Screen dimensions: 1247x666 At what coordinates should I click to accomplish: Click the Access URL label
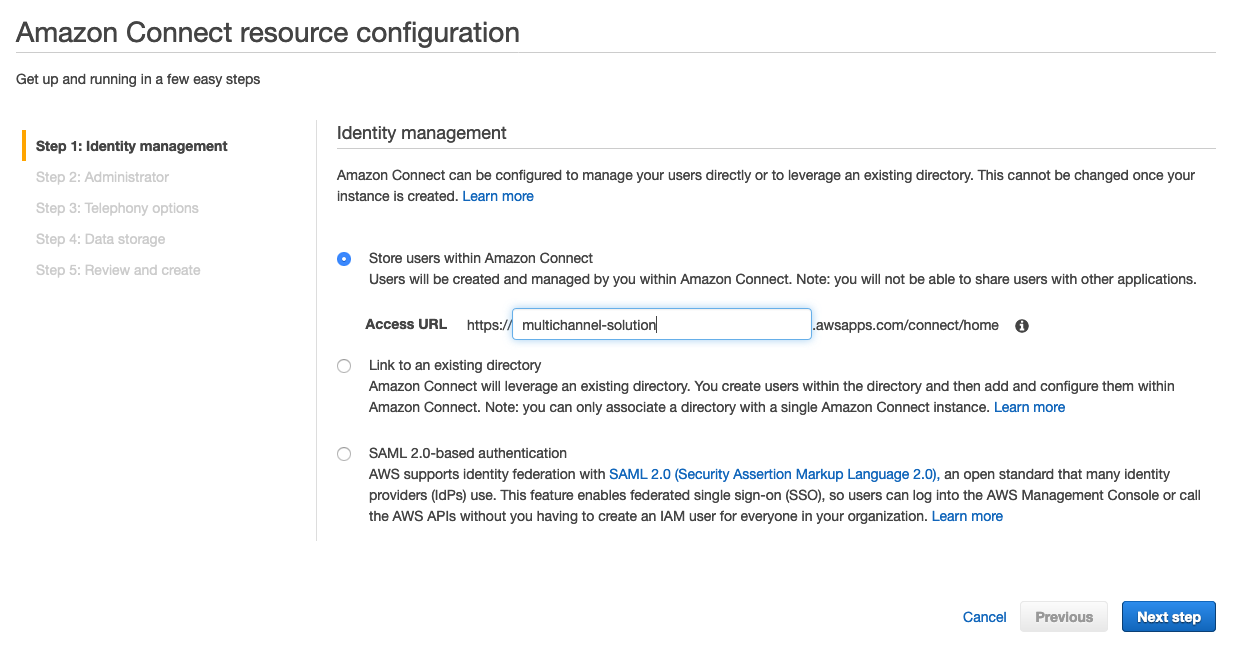click(x=406, y=325)
